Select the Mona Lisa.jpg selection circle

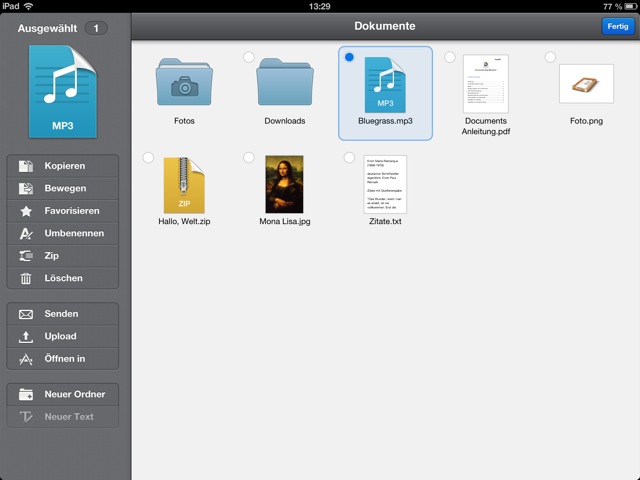tap(249, 158)
